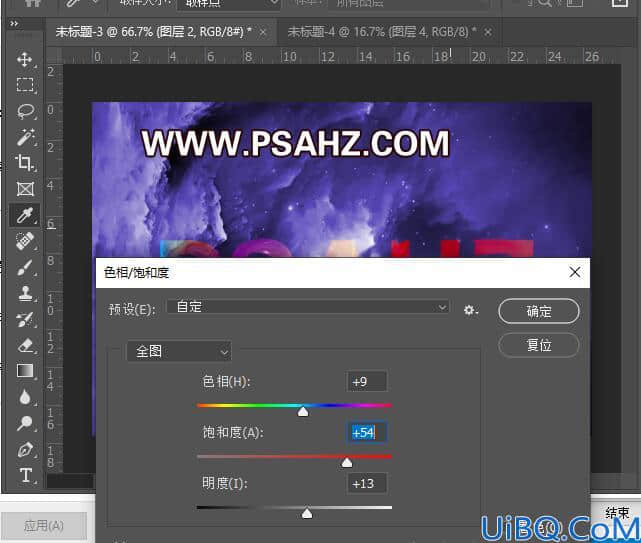Click the 应用(A) button
641x543 pixels.
43,525
